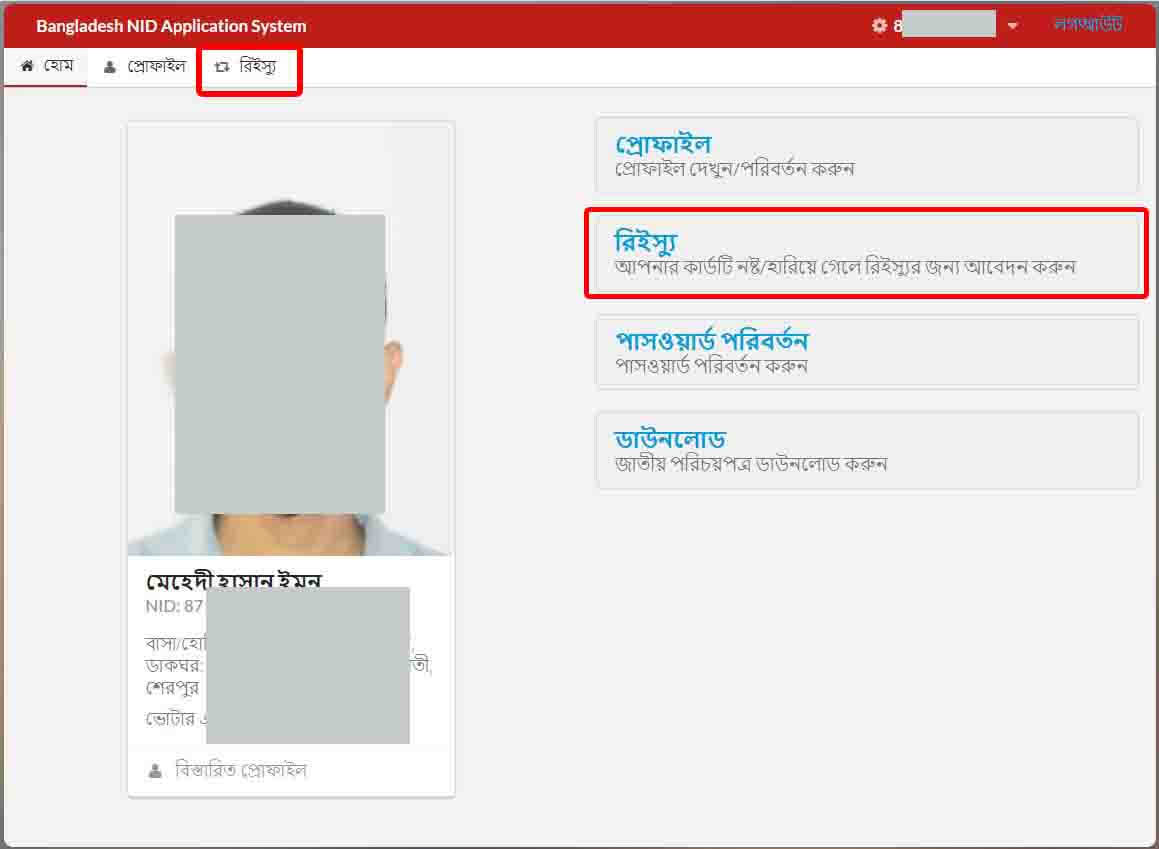
Task: Click the profile photo thumbnail
Action: 290,340
